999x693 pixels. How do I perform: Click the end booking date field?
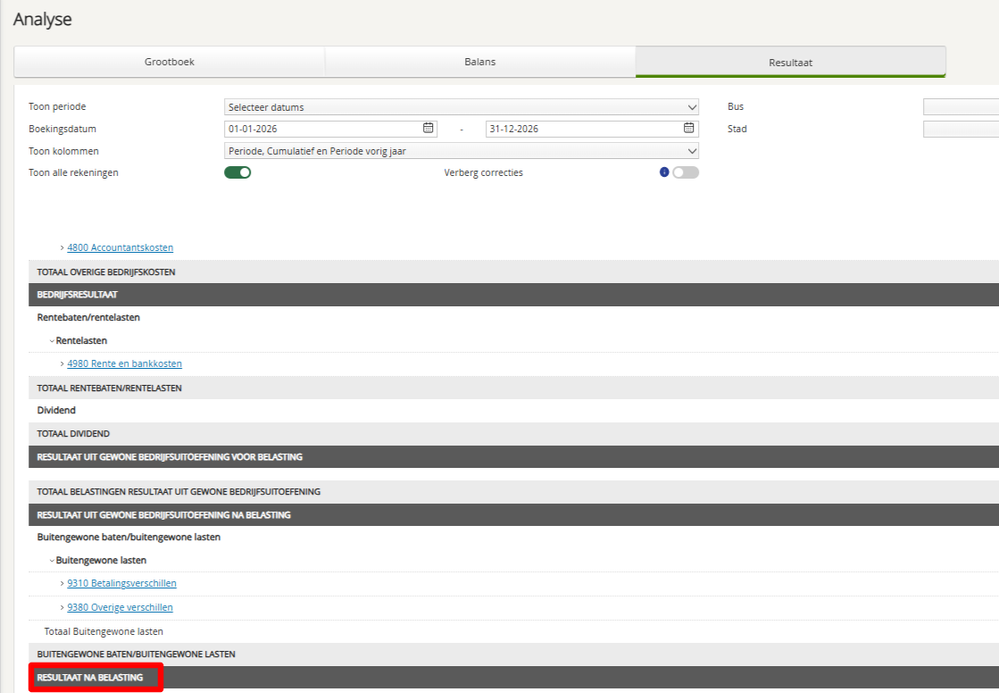[x=592, y=129]
